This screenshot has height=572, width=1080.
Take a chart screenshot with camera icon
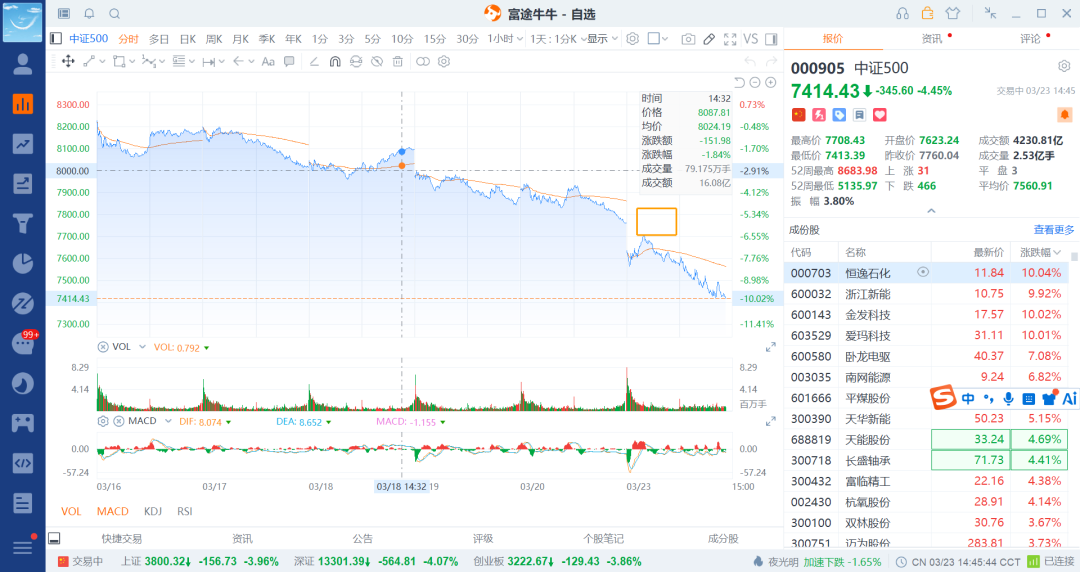coord(688,39)
